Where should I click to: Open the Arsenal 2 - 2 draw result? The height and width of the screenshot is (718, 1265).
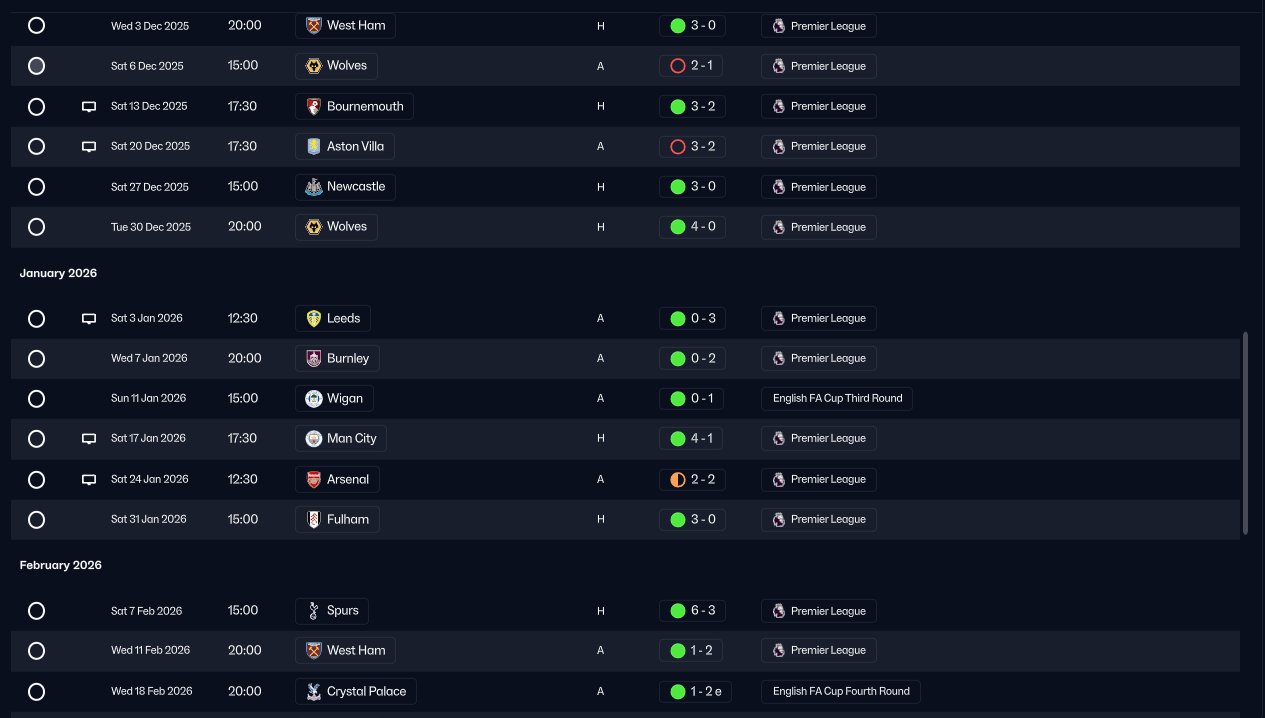click(x=692, y=479)
